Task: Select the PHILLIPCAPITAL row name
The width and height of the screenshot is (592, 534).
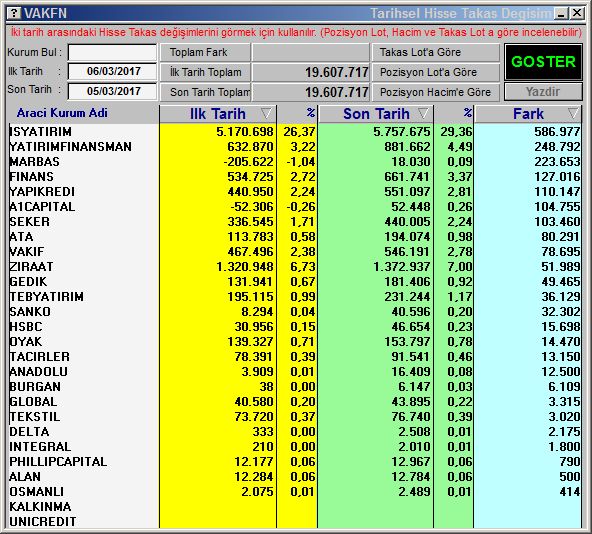Action: (x=58, y=462)
